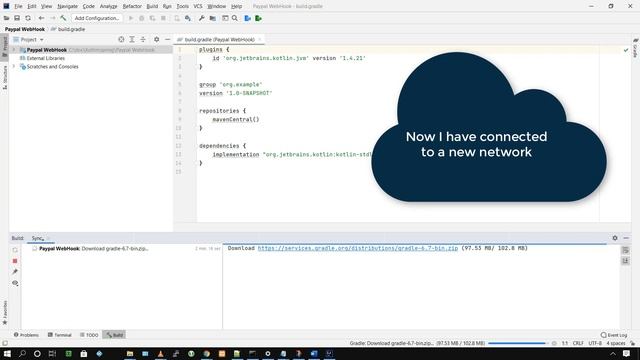
Task: Click the Synchronize reload toolbar icon
Action: pos(28,18)
